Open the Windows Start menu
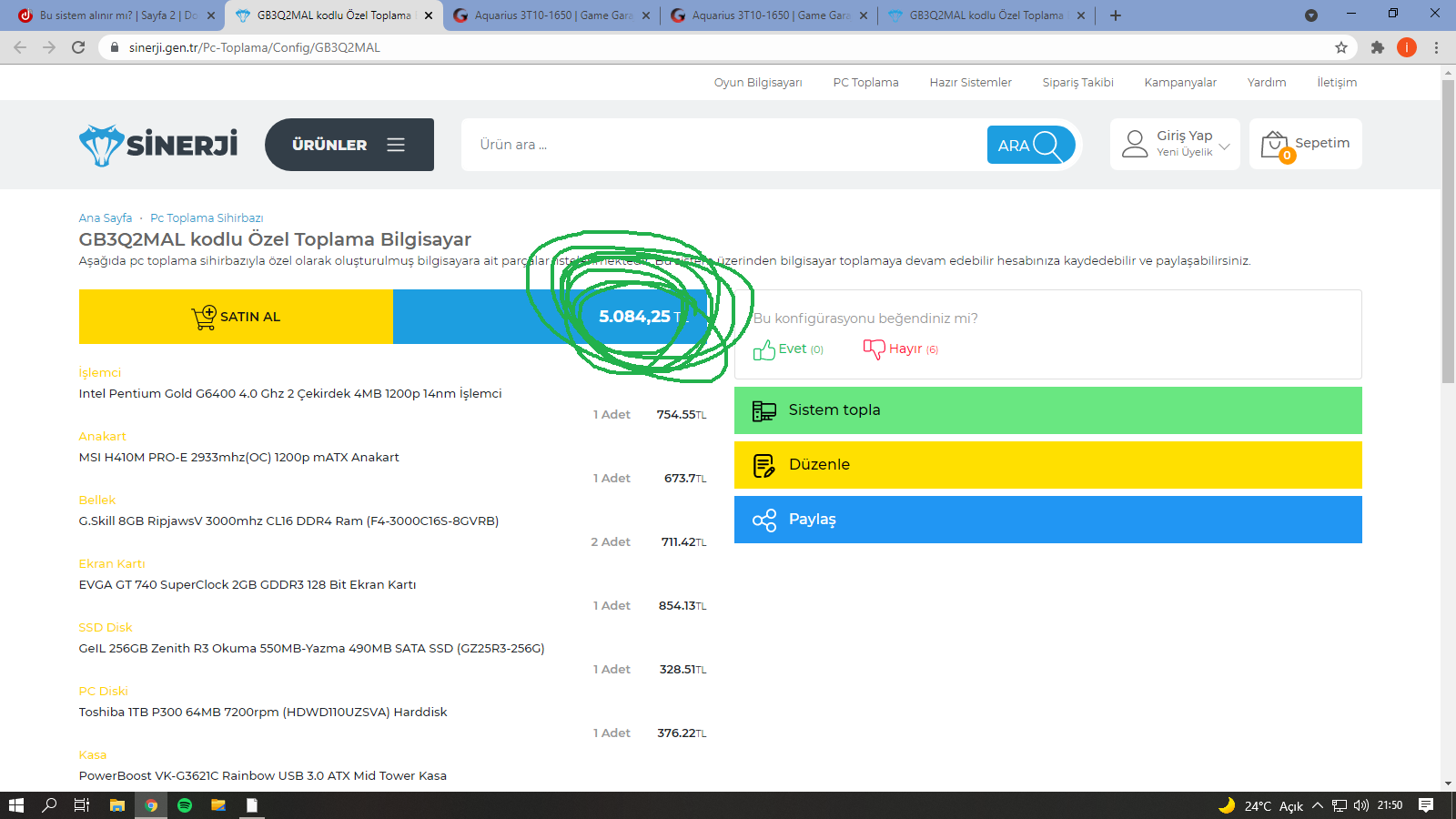Image resolution: width=1456 pixels, height=819 pixels. pos(15,805)
